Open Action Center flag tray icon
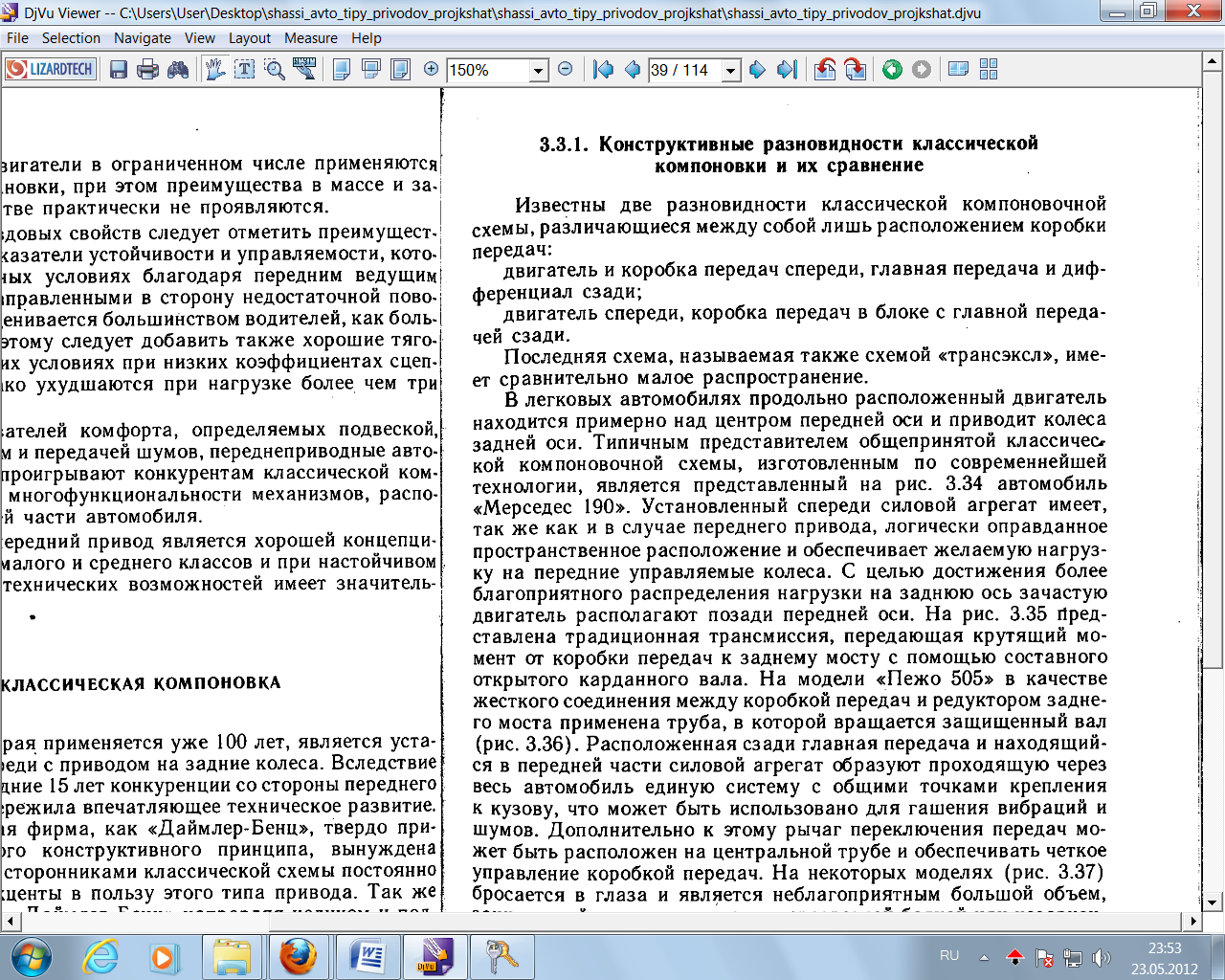 coord(1044,957)
